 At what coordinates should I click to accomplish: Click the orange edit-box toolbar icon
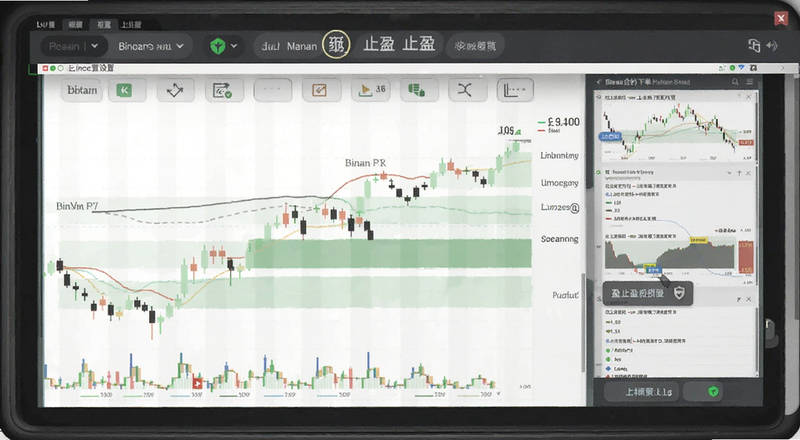point(321,90)
